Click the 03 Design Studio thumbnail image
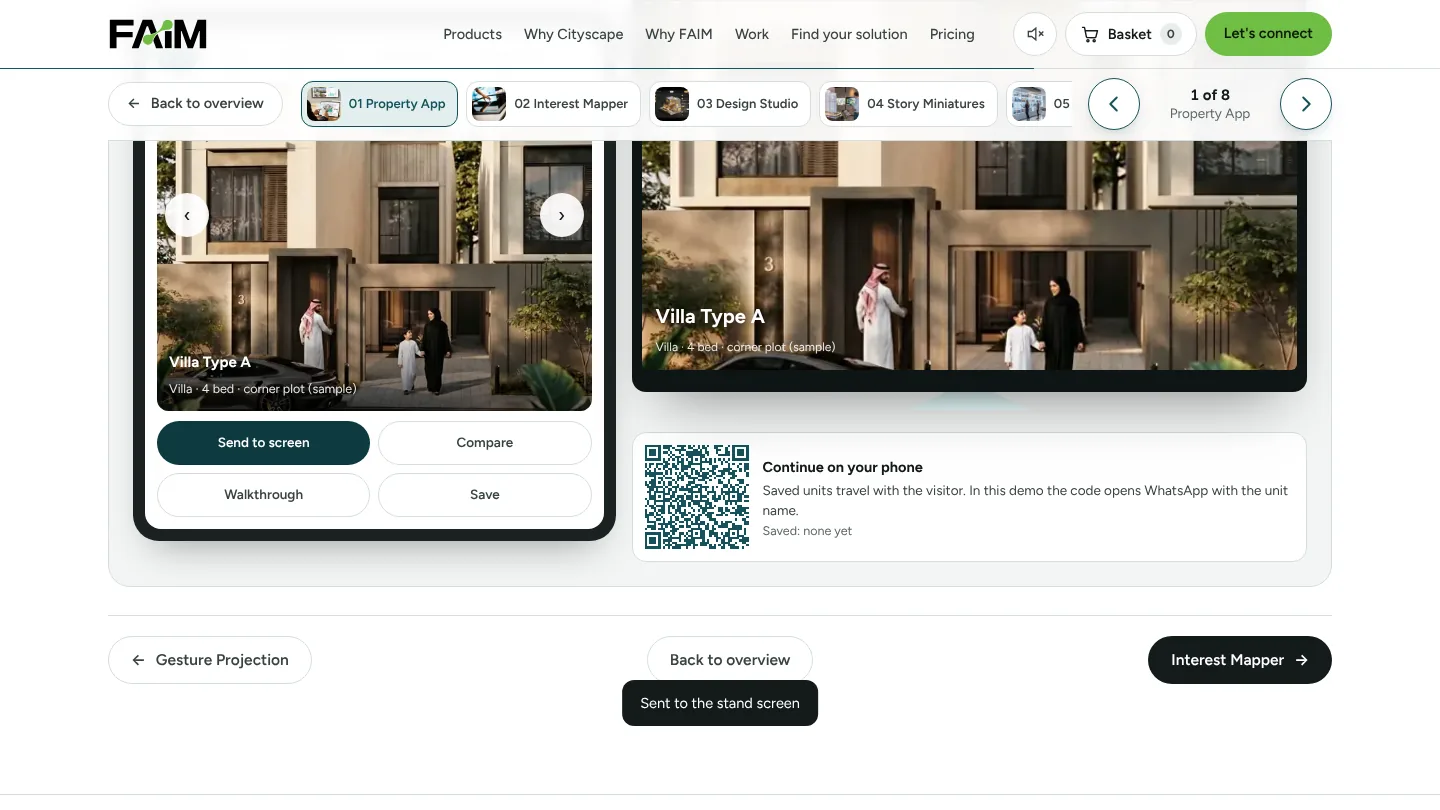1440x810 pixels. 672,104
